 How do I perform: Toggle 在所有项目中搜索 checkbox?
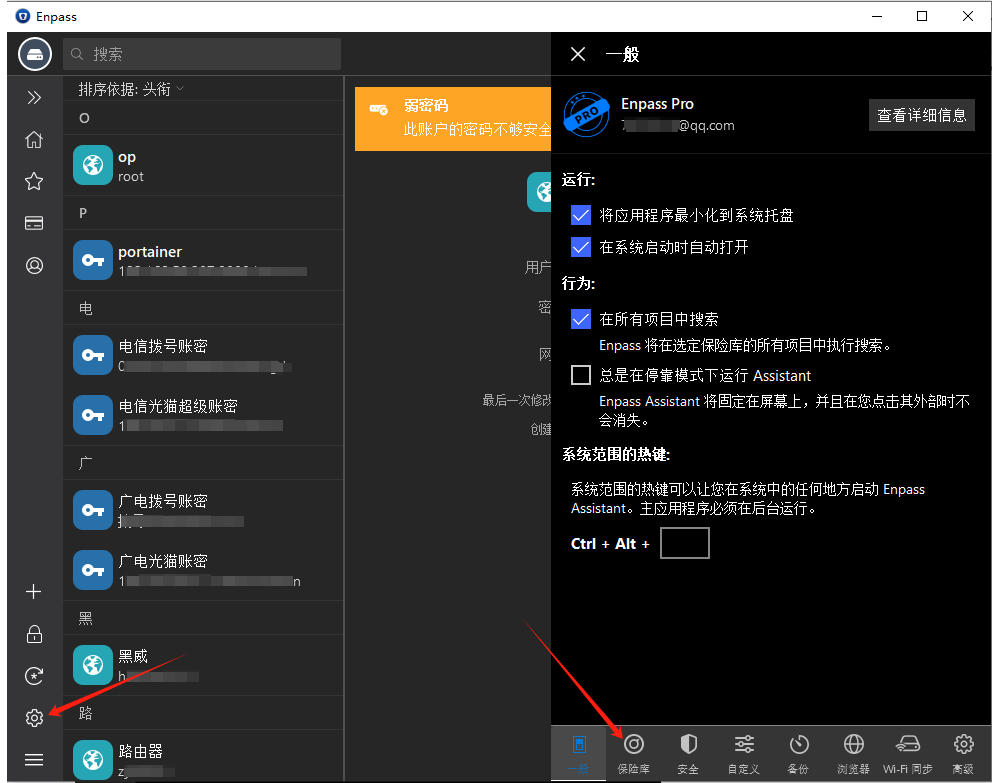pyautogui.click(x=581, y=319)
